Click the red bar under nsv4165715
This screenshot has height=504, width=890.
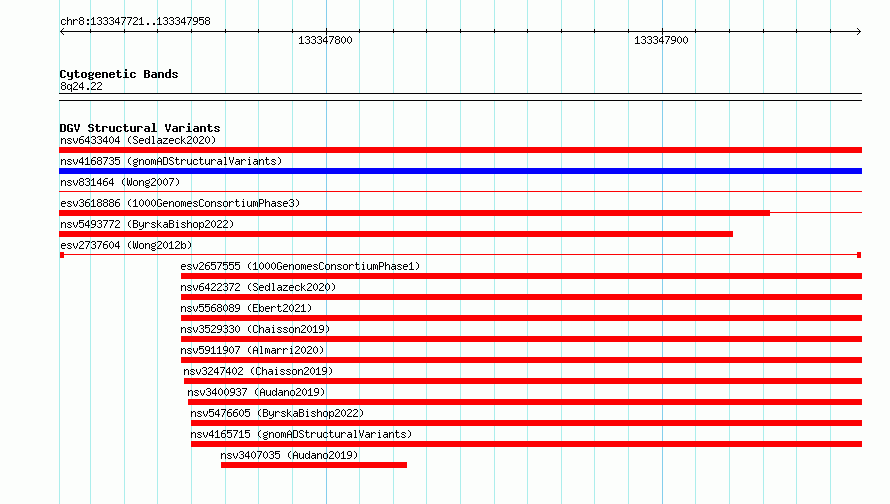click(527, 444)
